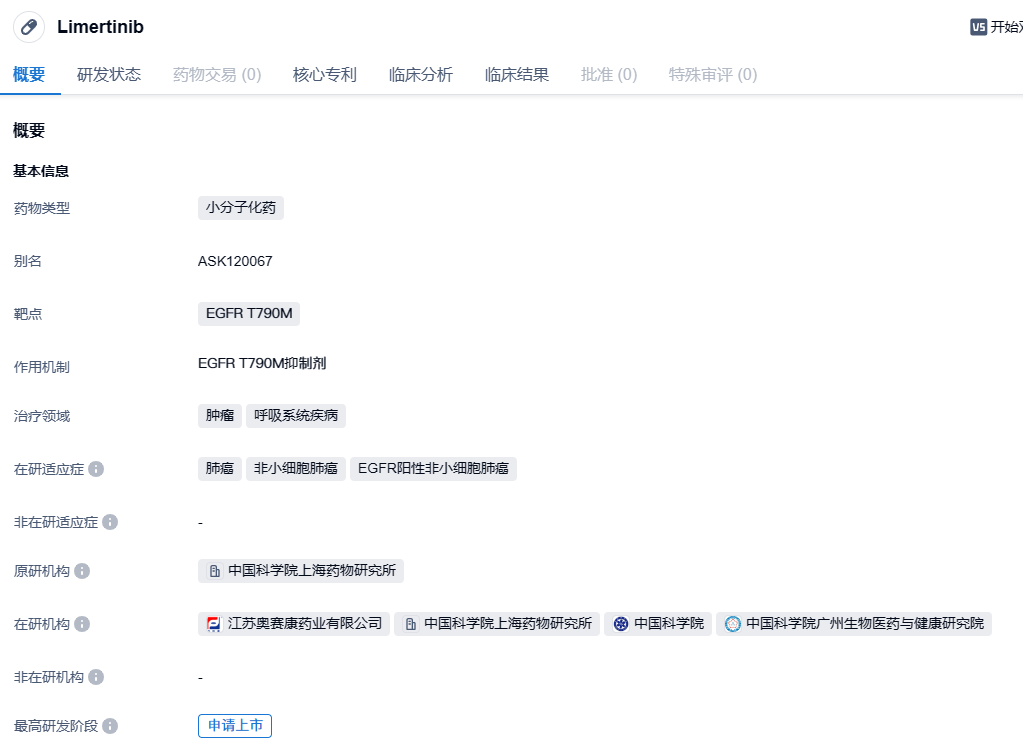Open the 核心专利 tab
The width and height of the screenshot is (1023, 751).
pyautogui.click(x=324, y=75)
